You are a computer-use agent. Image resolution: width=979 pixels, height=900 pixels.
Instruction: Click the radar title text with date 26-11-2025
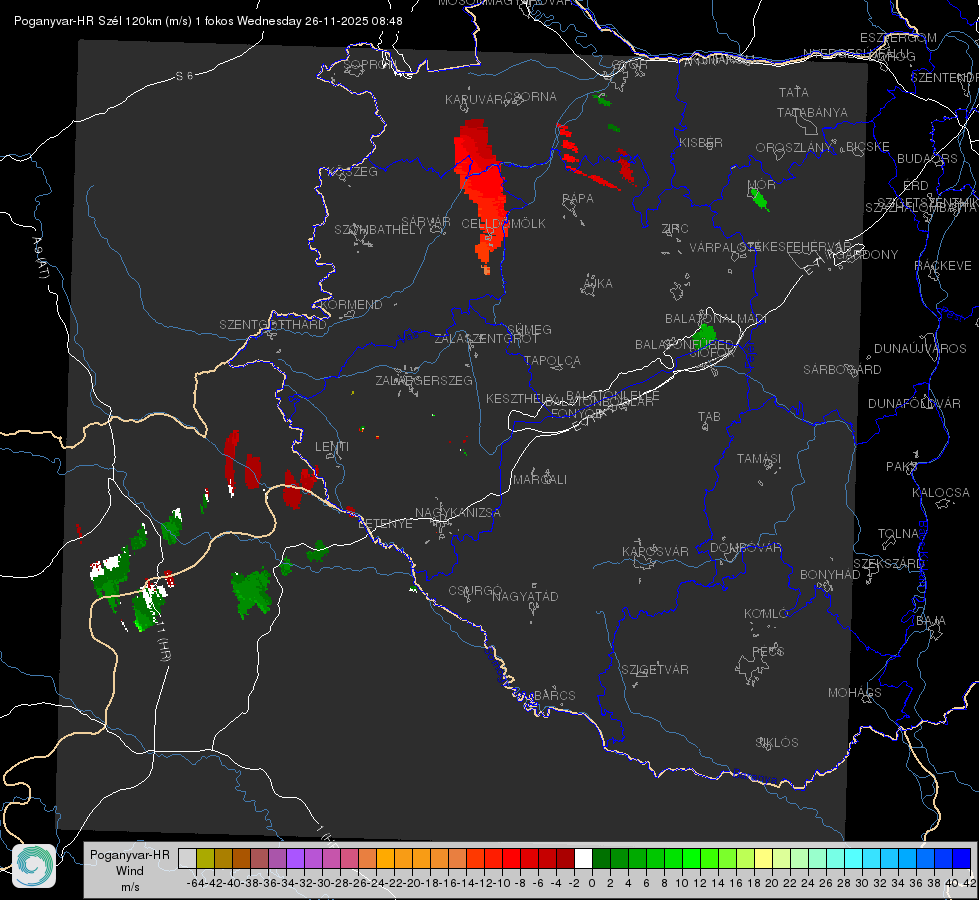208,21
